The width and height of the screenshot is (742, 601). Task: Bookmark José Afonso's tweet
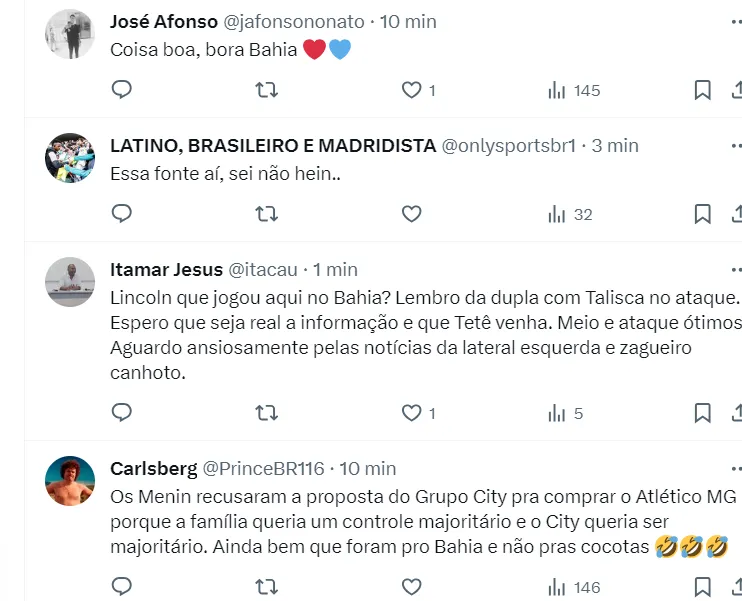pyautogui.click(x=703, y=90)
